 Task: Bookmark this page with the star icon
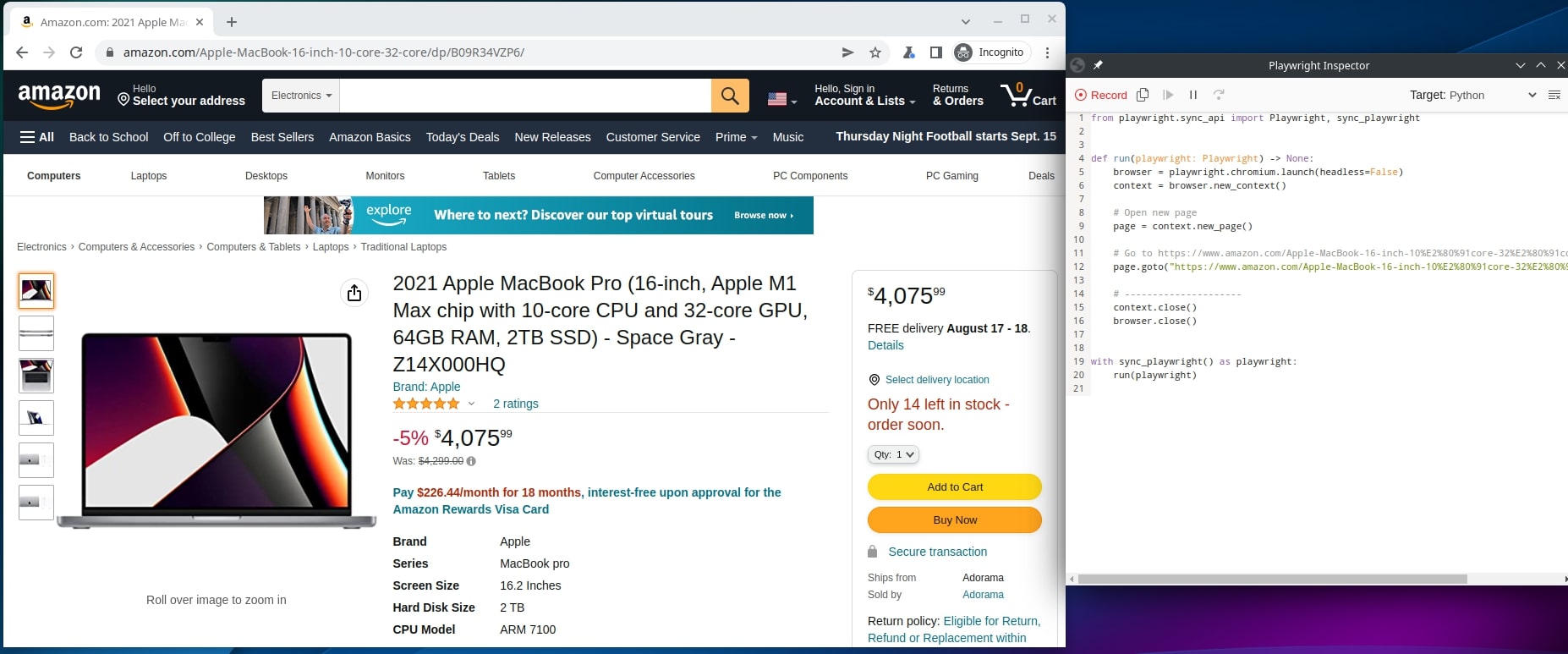(875, 52)
